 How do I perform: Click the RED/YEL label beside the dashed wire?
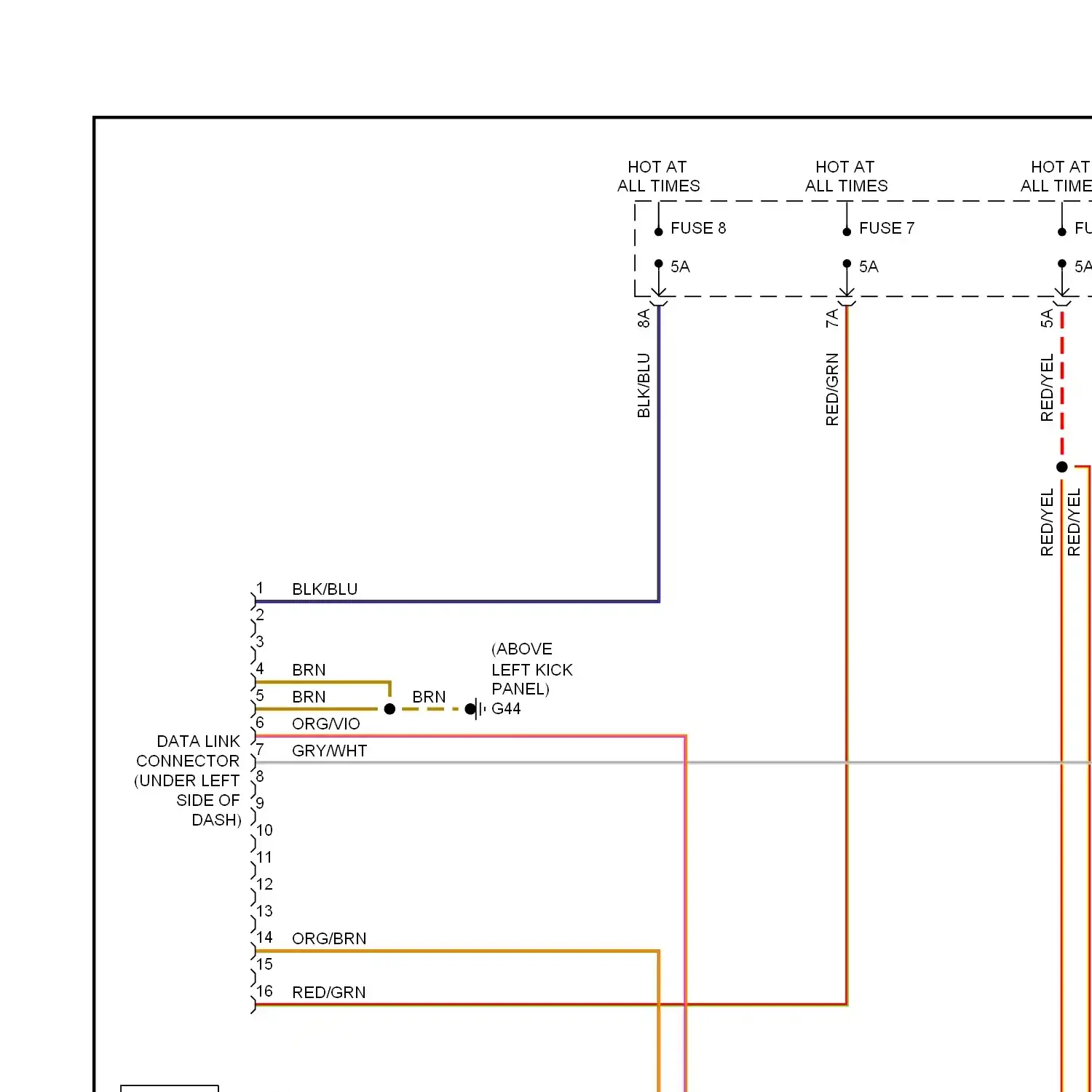(1047, 388)
